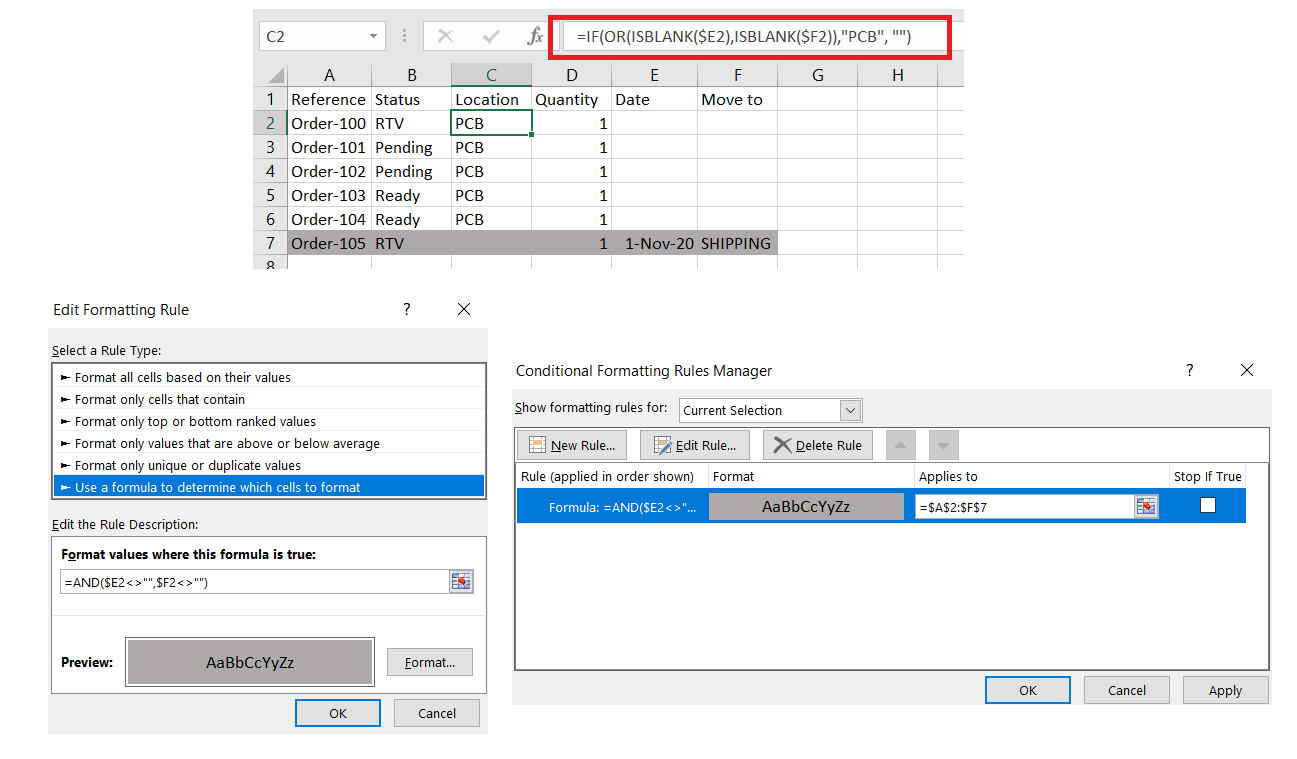Open the Show formatting rules for dropdown
This screenshot has width=1297, height=759.
point(849,410)
